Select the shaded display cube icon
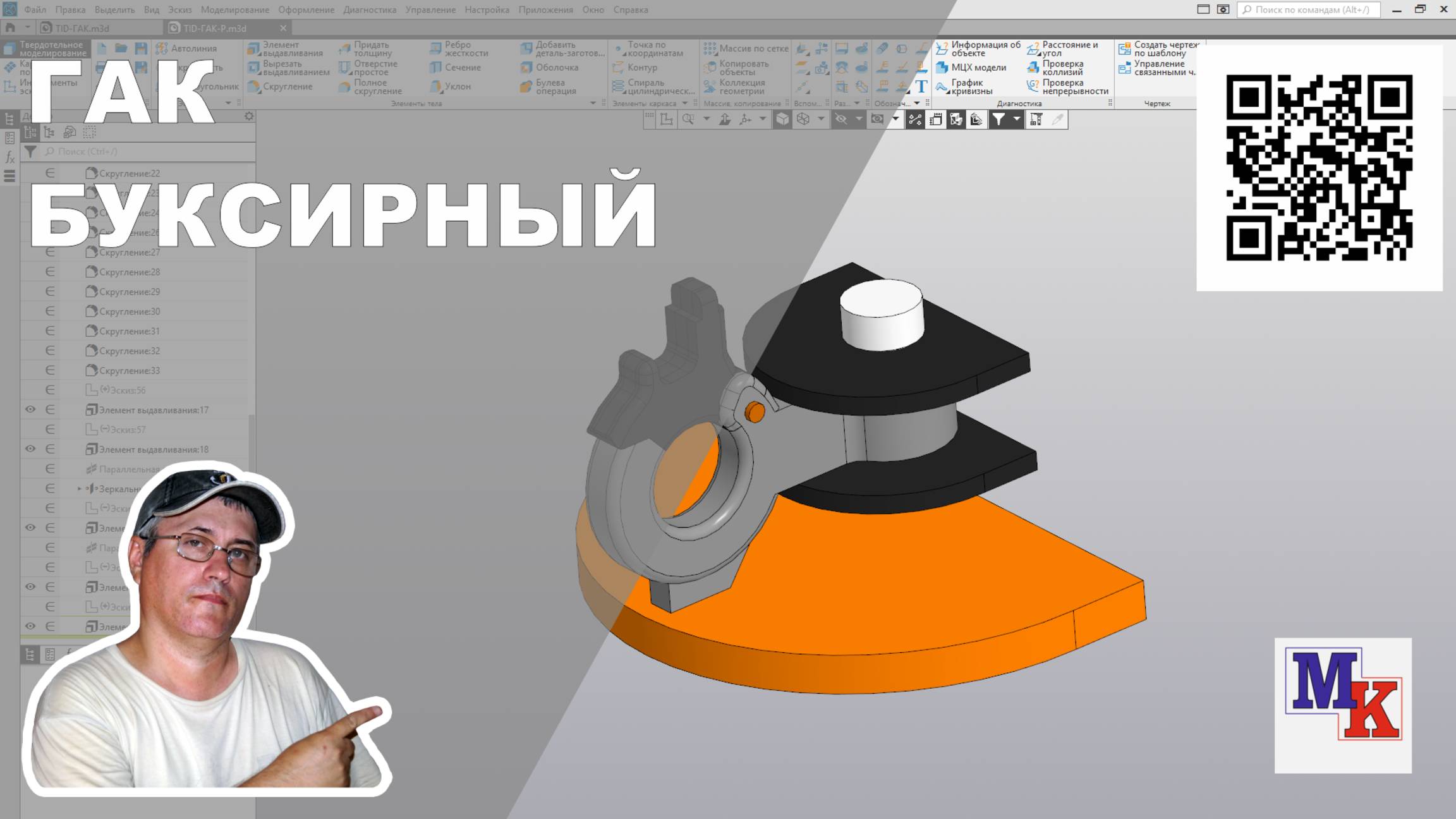1456x819 pixels. click(782, 119)
